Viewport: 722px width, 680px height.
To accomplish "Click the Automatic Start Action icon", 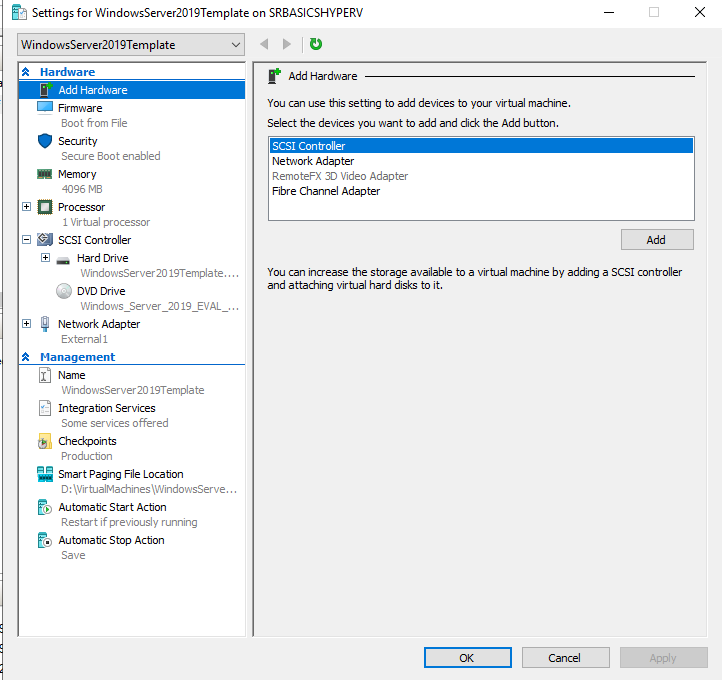I will [45, 507].
